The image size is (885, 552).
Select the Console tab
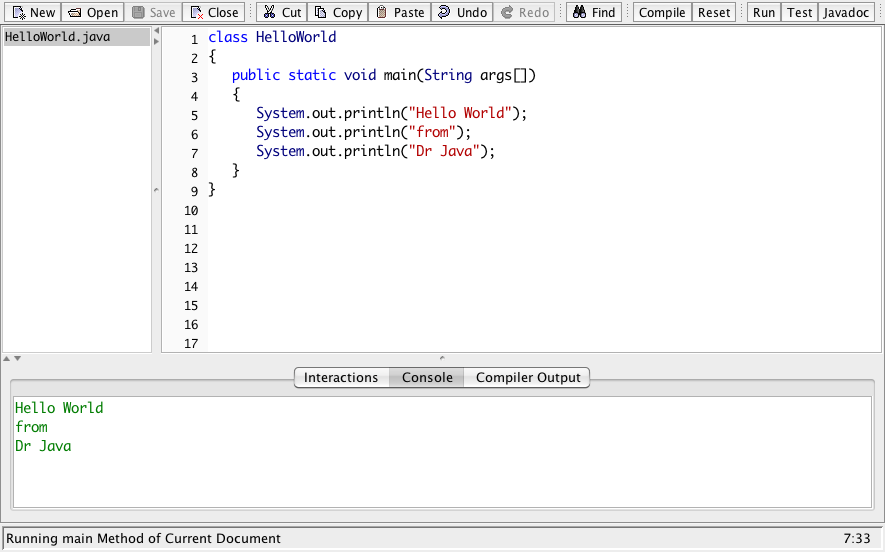[x=427, y=378]
